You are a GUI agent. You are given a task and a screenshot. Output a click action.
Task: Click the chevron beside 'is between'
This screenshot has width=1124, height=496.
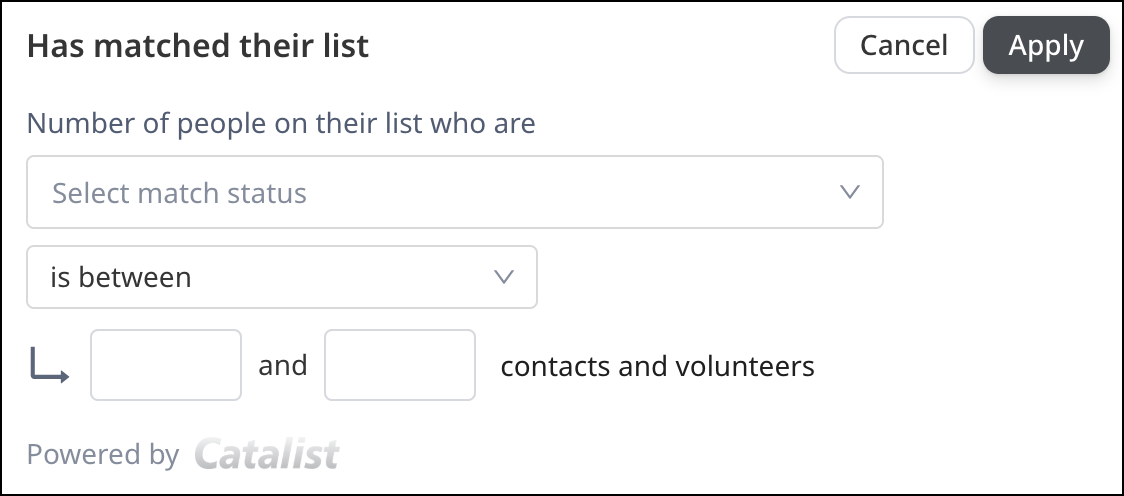pyautogui.click(x=505, y=277)
